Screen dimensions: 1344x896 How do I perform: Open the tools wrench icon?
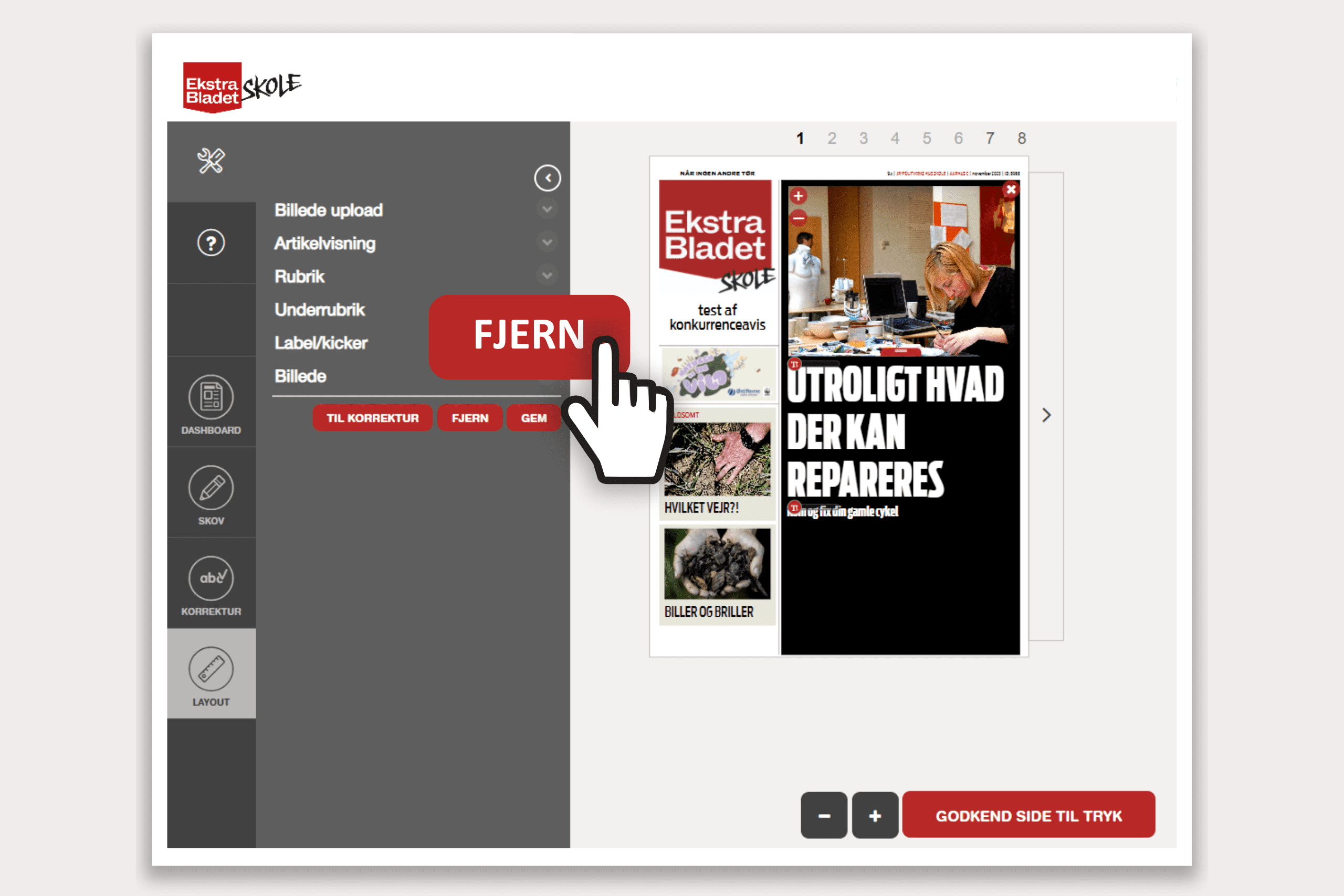[211, 161]
